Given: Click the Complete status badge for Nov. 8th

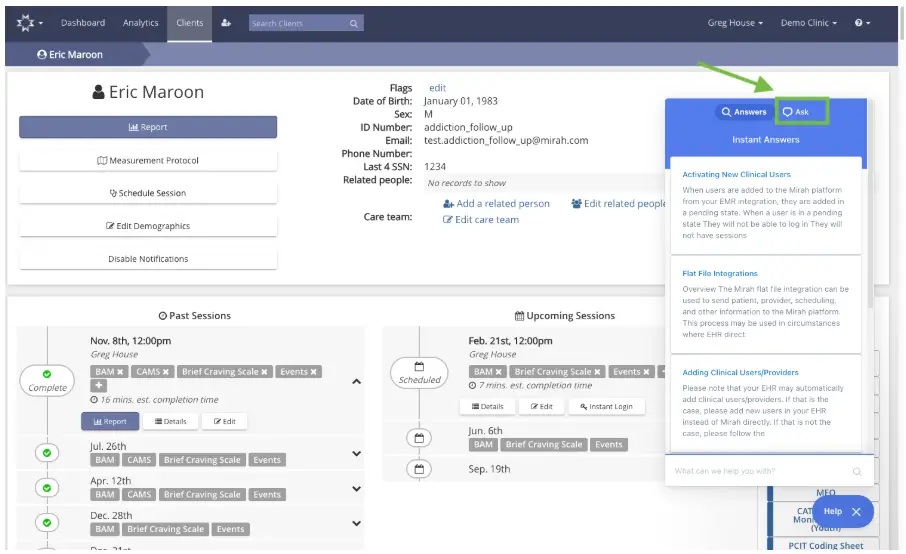Looking at the screenshot, I should pos(47,381).
